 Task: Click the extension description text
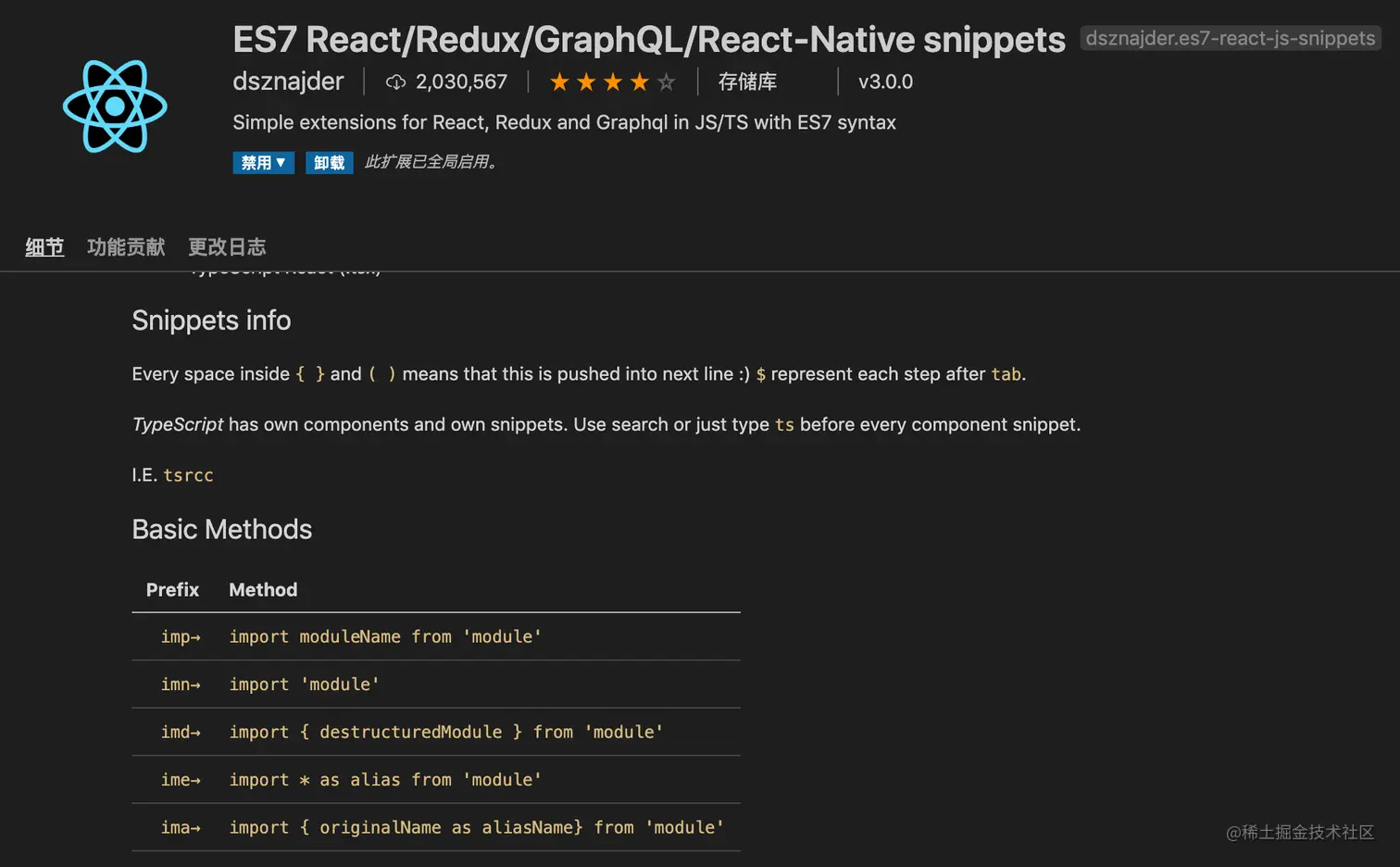point(564,122)
